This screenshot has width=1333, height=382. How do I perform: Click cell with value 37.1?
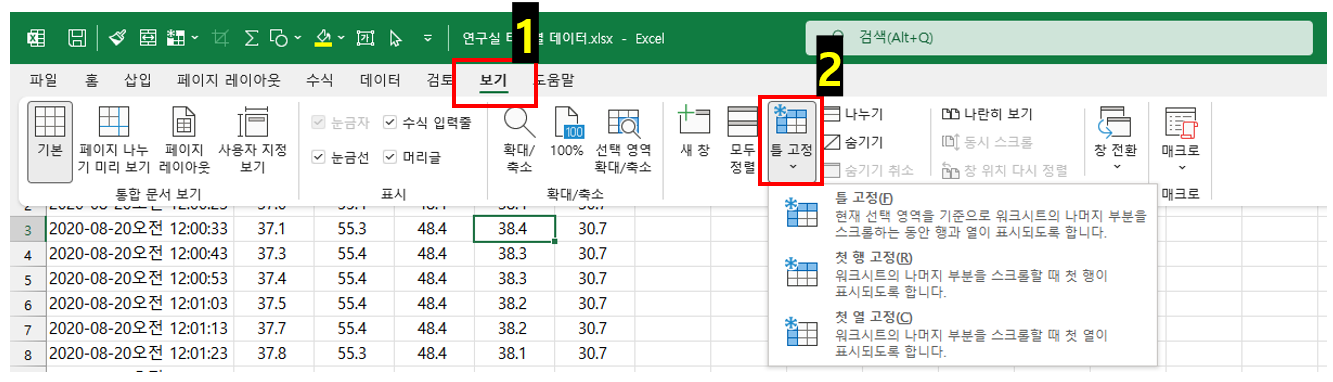[x=273, y=229]
